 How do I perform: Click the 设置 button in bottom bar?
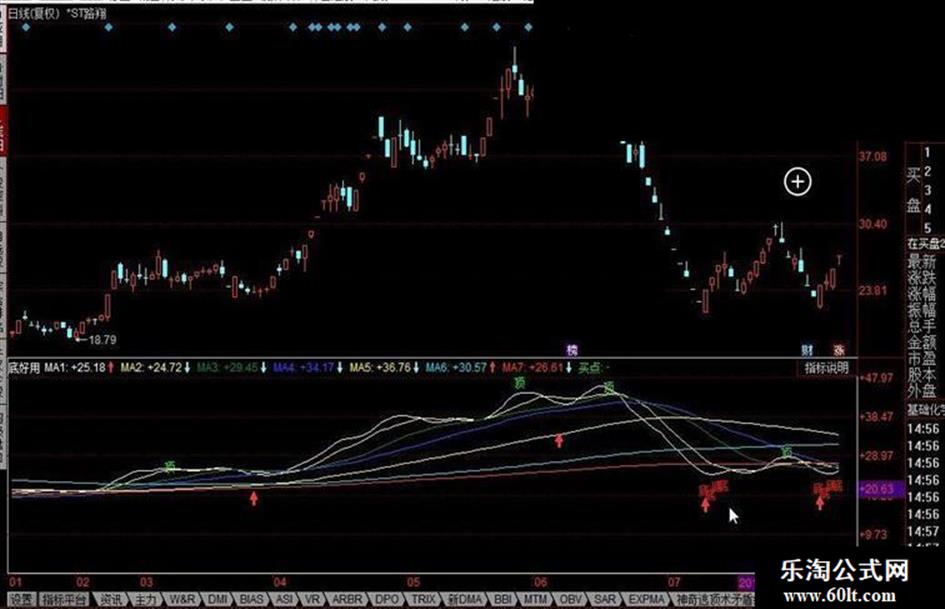click(22, 599)
